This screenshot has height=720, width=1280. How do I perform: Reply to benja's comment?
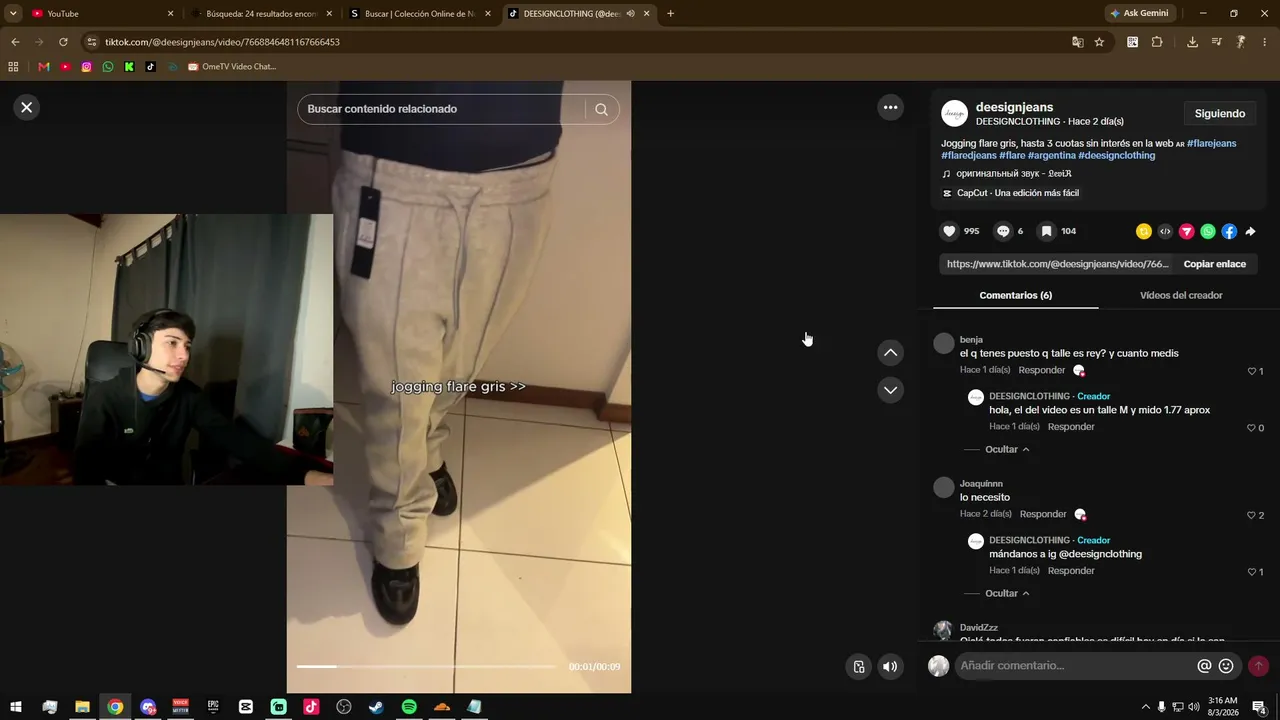1041,370
